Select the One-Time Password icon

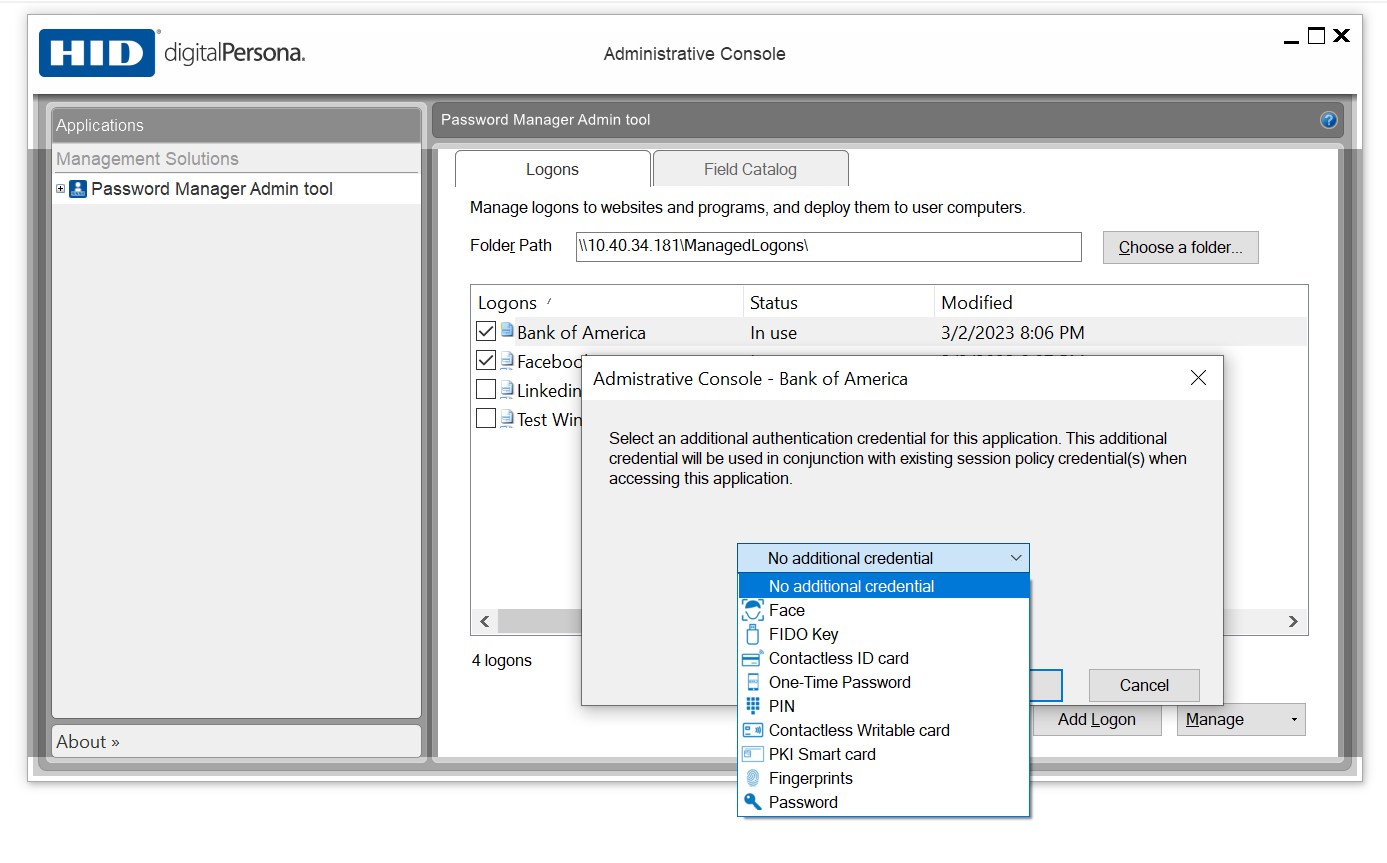coord(753,682)
